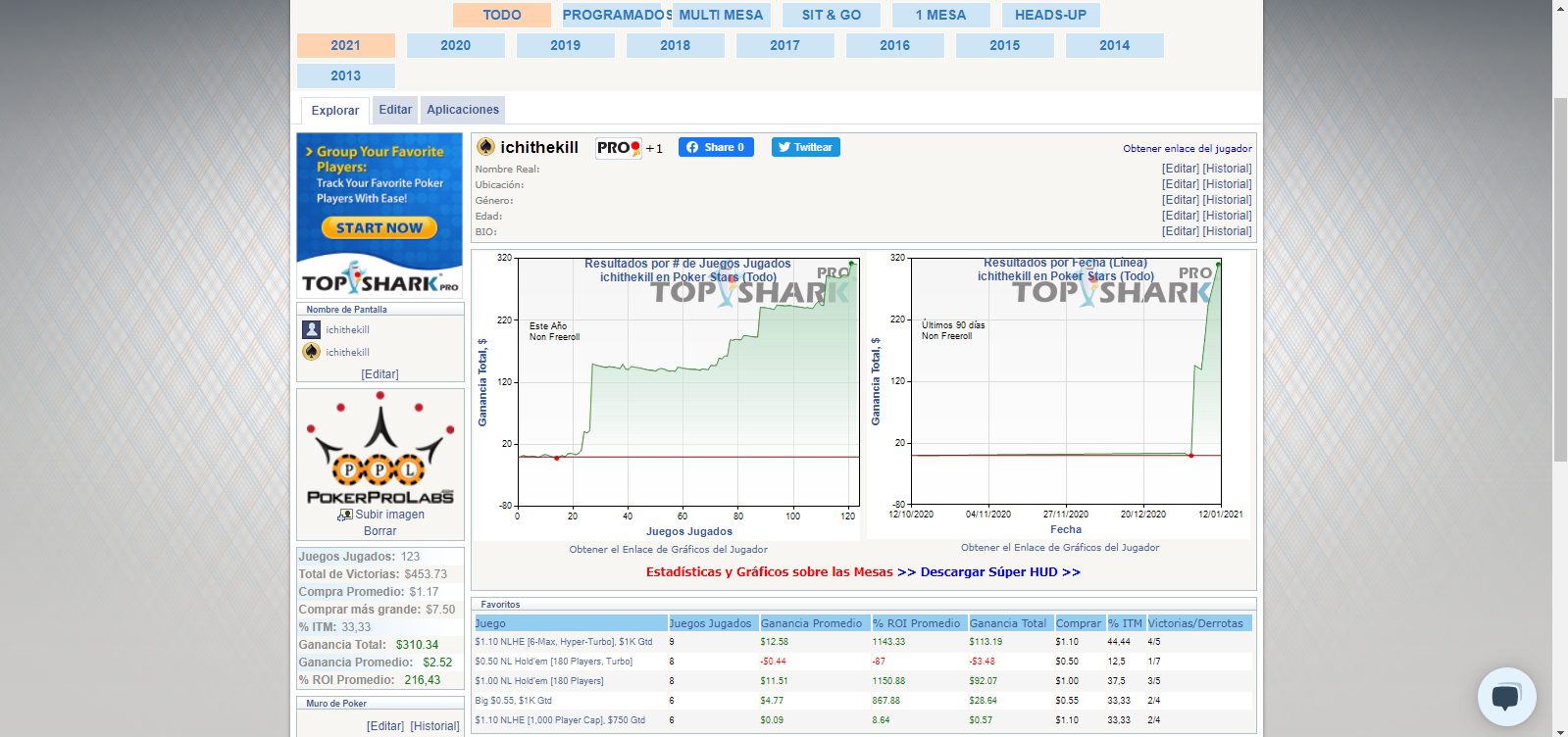Click the spade icon beside the ichithekill heading

coord(485,147)
